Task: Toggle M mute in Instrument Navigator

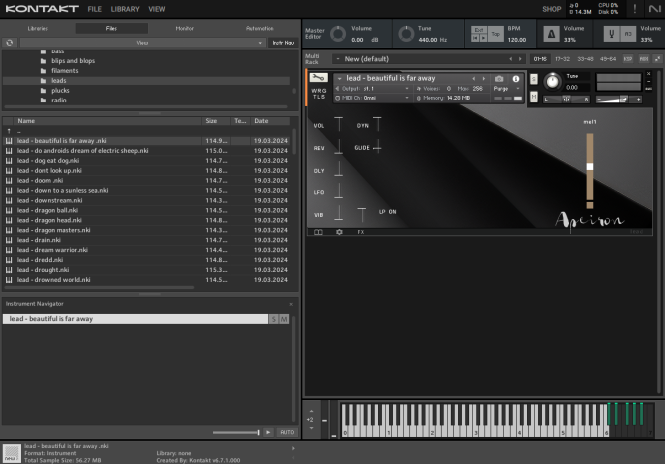Action: click(284, 319)
